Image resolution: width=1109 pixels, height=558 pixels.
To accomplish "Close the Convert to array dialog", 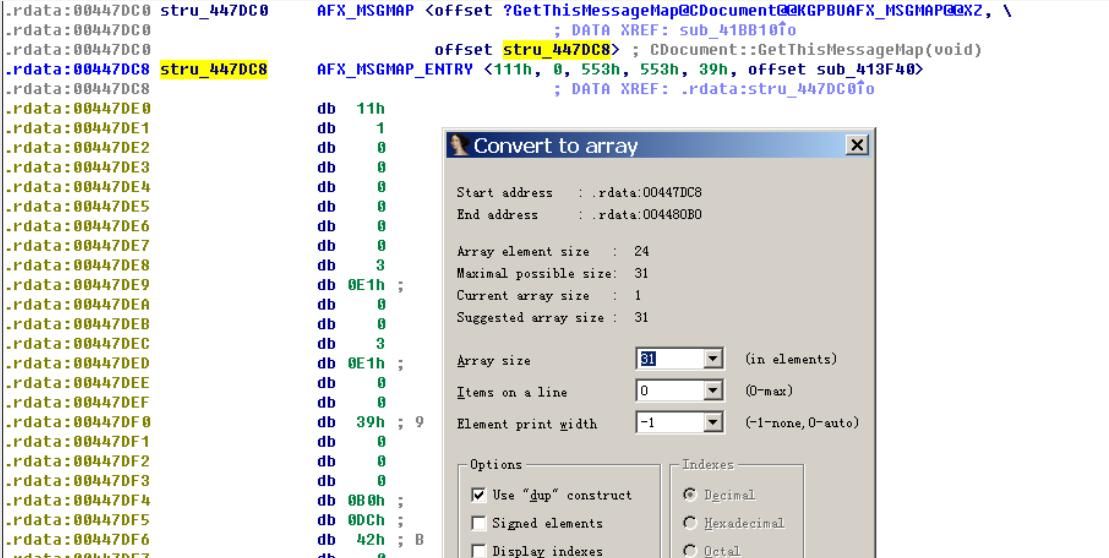I will point(856,146).
